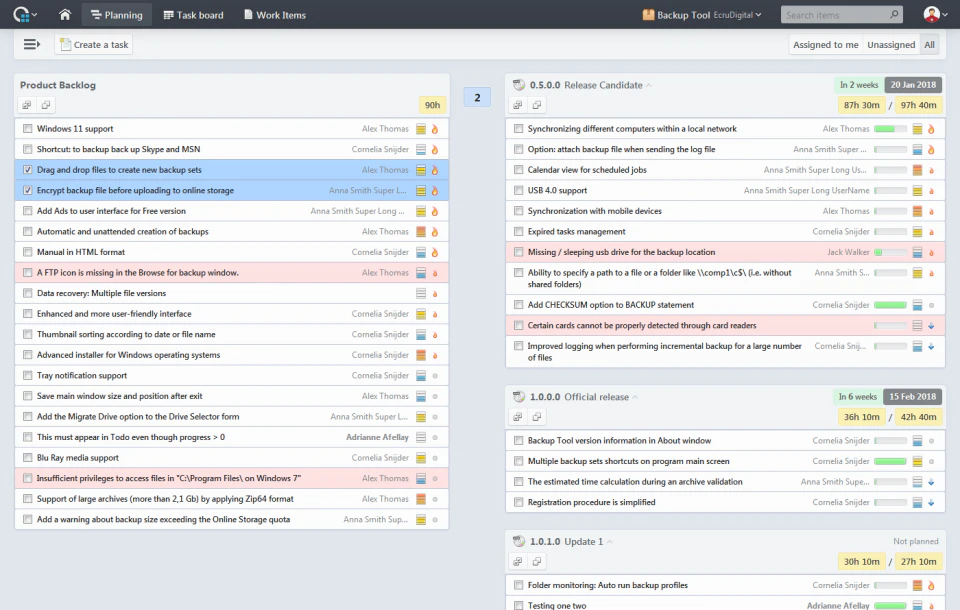Viewport: 960px width, 610px height.
Task: Click the Not planned label for Update 1
Action: pyautogui.click(x=915, y=541)
